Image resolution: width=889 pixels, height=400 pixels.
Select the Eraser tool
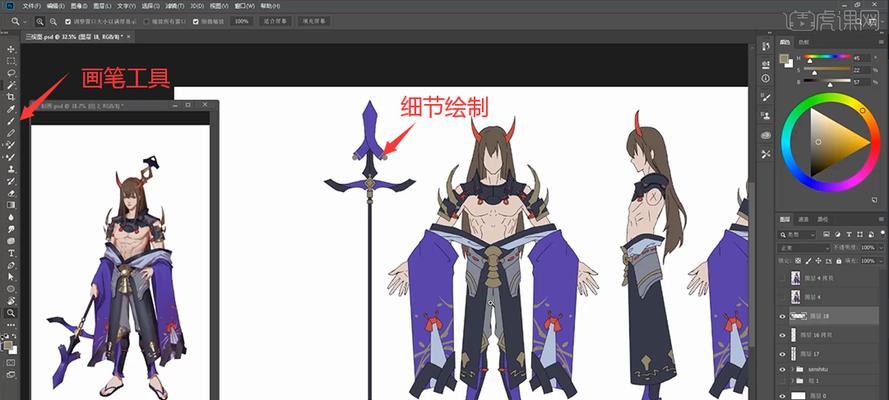click(11, 193)
